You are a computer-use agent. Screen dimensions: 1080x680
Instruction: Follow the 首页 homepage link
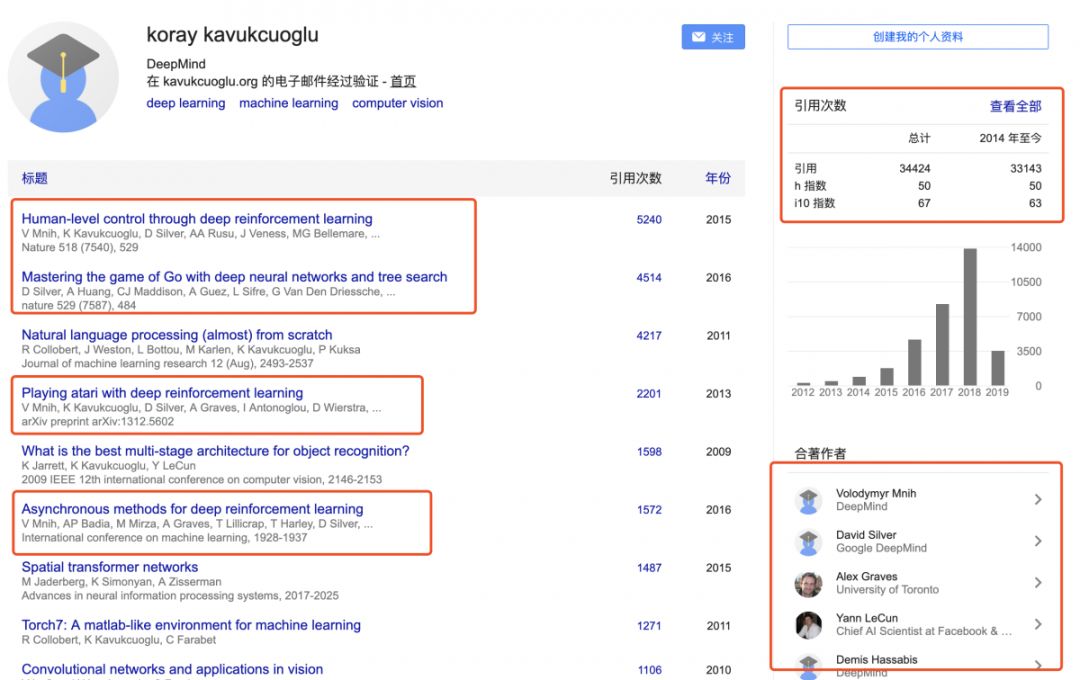point(403,82)
